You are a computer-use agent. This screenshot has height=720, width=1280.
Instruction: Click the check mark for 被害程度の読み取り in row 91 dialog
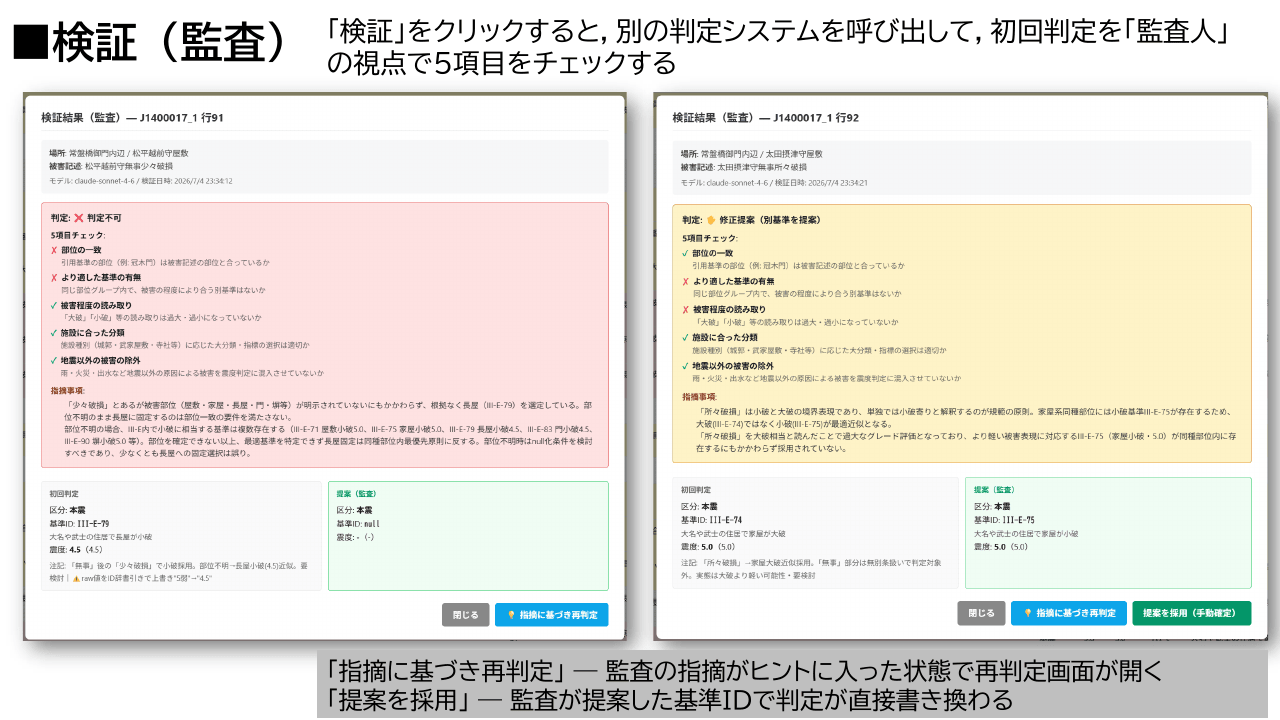[54, 305]
